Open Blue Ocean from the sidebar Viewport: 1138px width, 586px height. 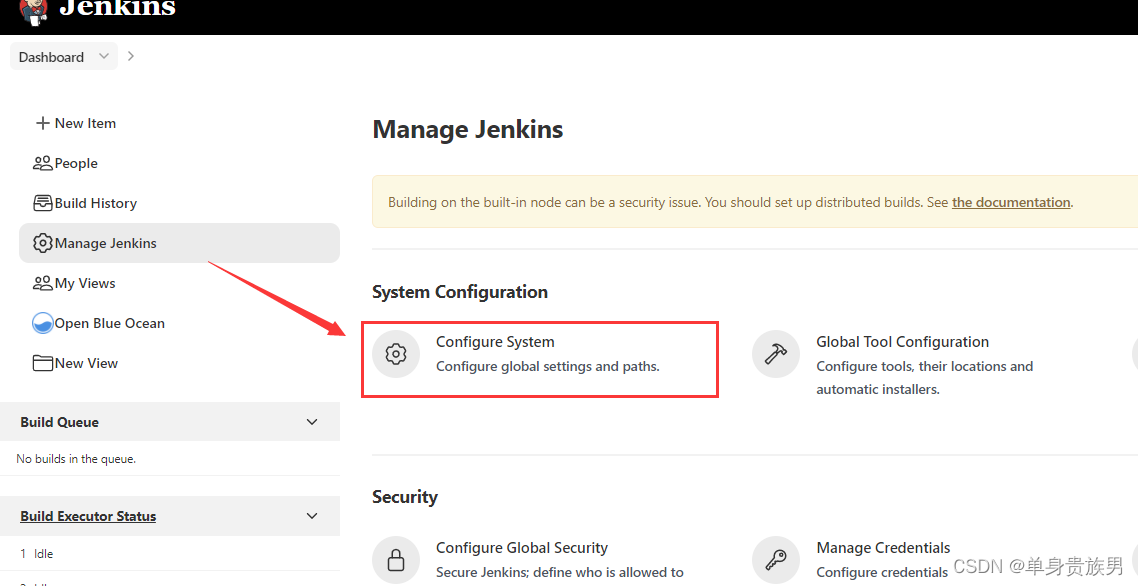[x=110, y=323]
